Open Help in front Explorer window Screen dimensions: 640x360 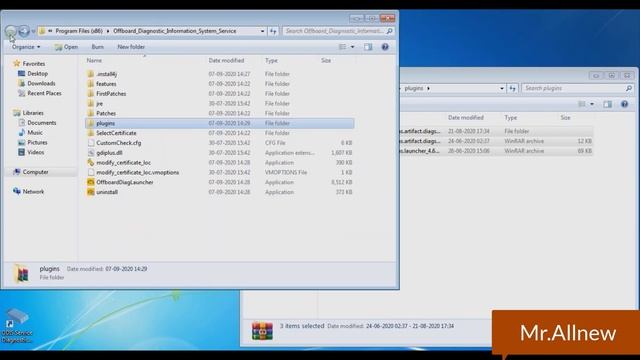(385, 47)
